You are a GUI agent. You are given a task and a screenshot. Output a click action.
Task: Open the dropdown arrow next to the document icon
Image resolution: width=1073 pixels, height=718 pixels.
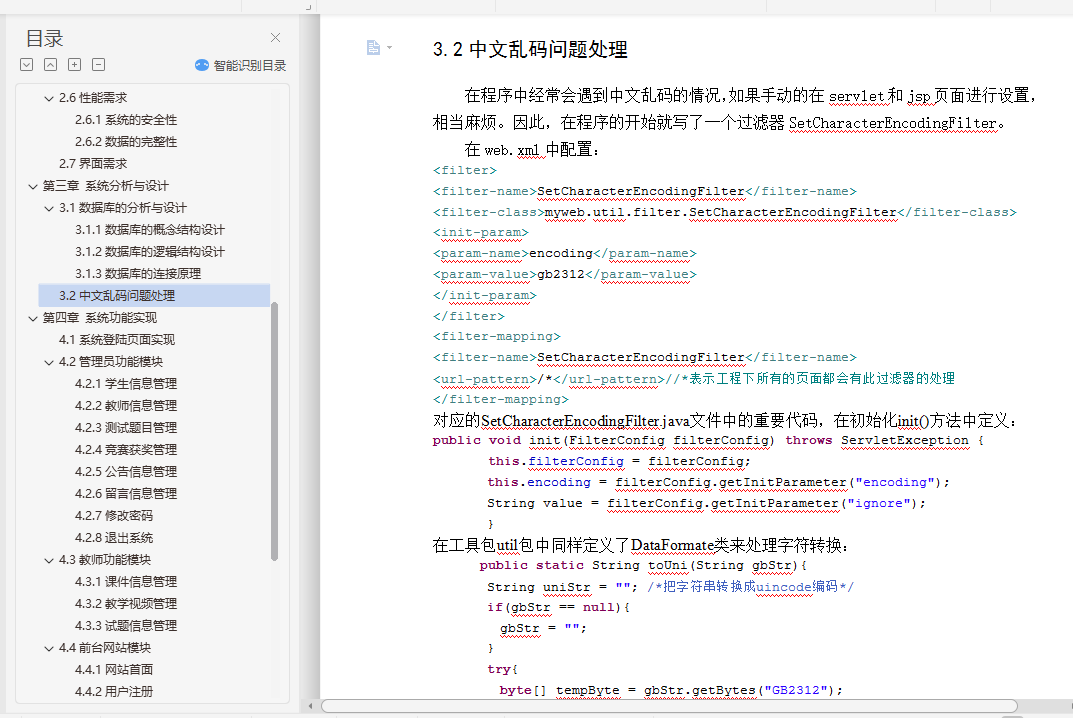389,47
